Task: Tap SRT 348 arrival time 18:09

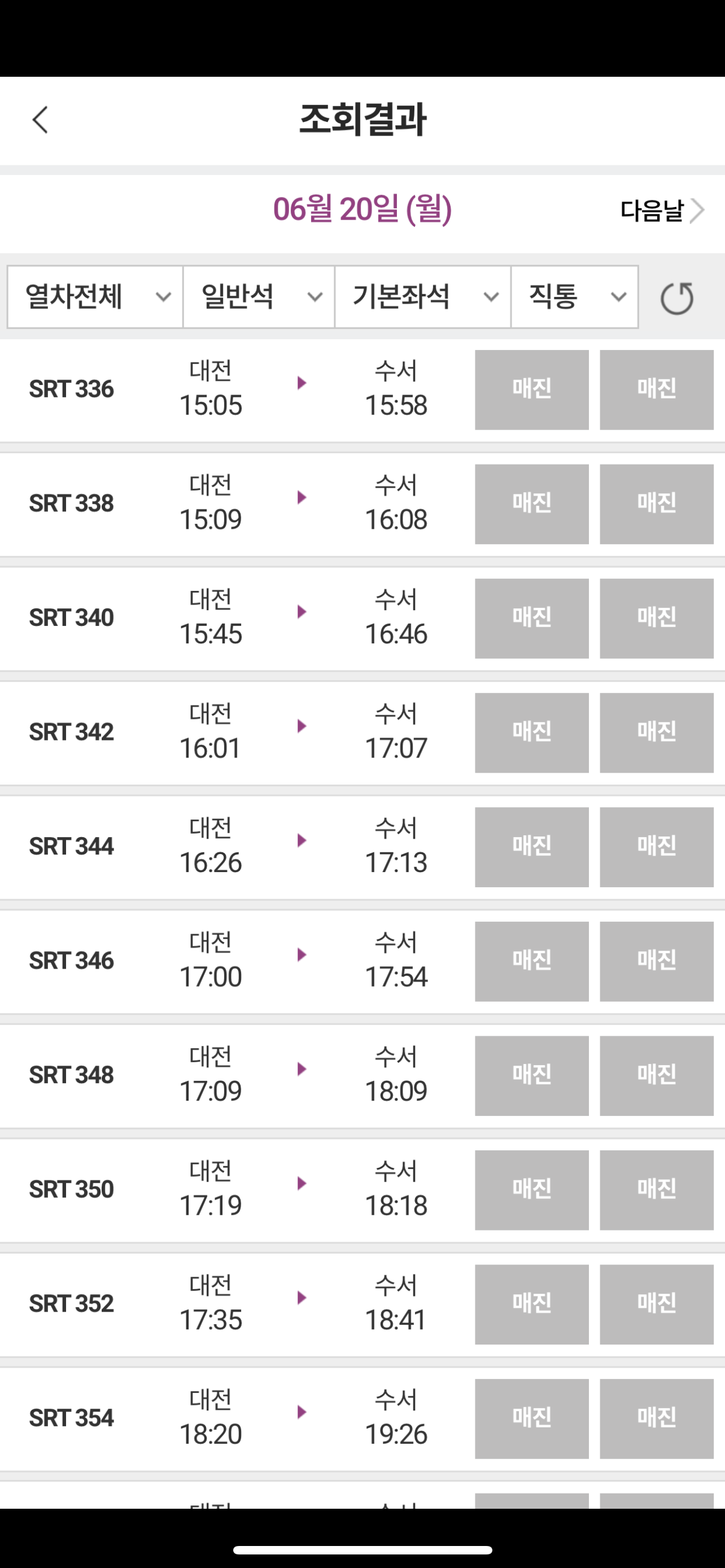Action: pyautogui.click(x=396, y=1091)
